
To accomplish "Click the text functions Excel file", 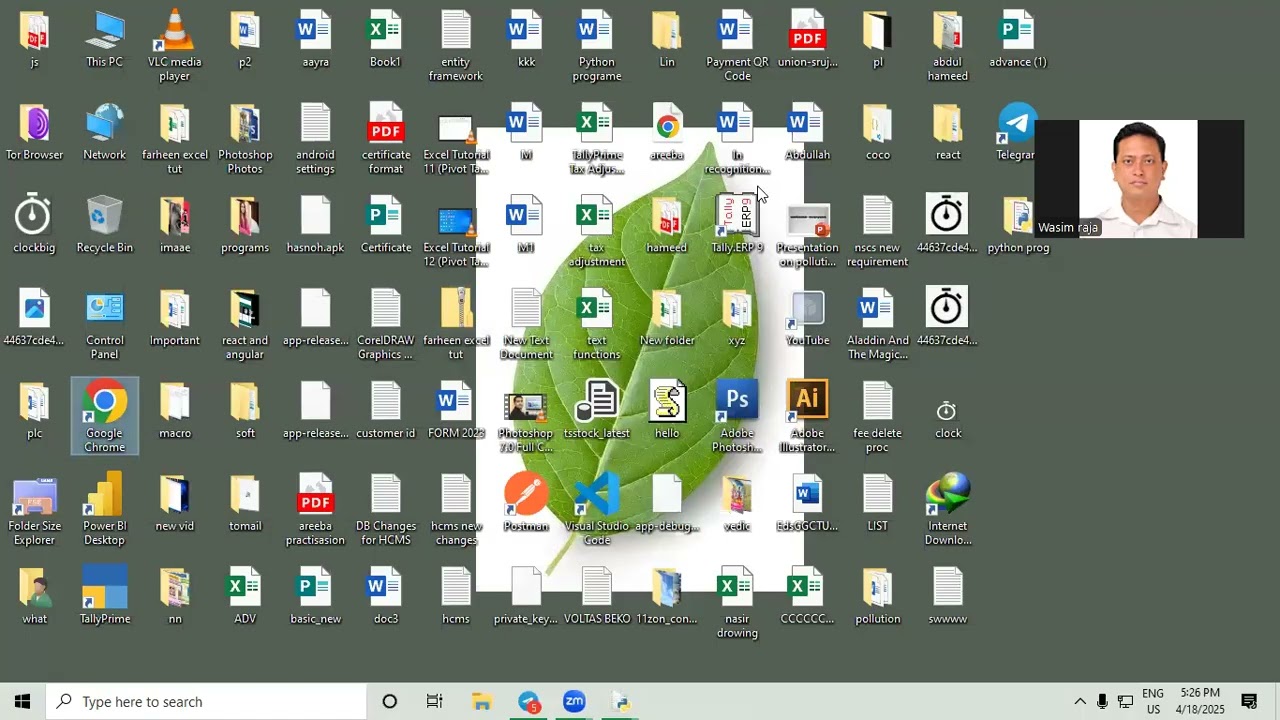I will click(597, 325).
